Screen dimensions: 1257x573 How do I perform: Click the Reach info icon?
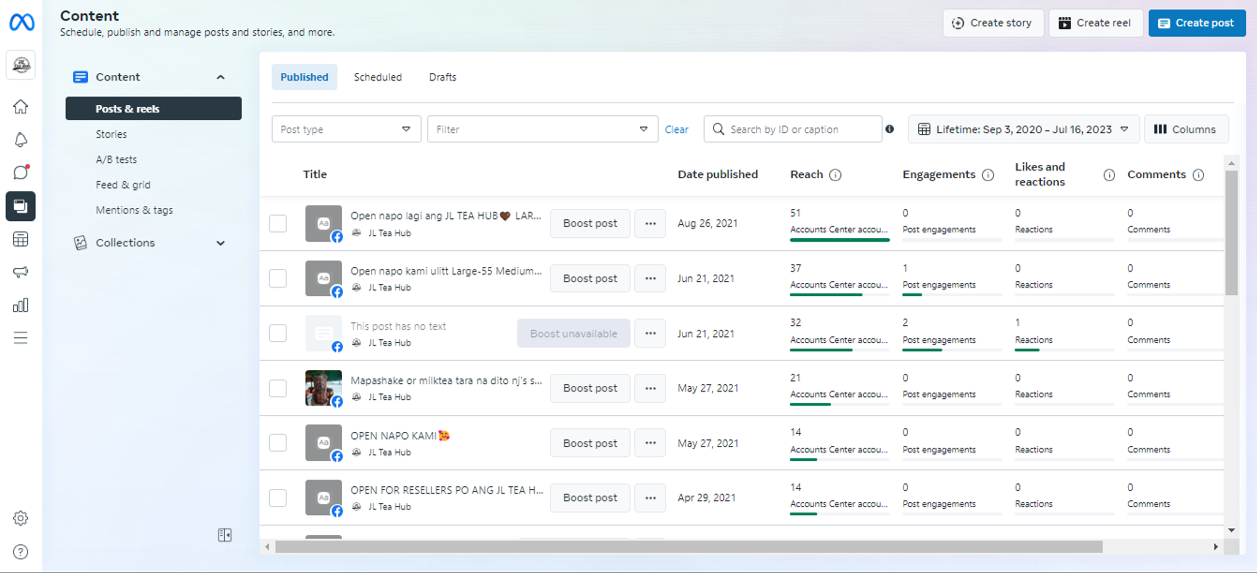click(x=835, y=175)
